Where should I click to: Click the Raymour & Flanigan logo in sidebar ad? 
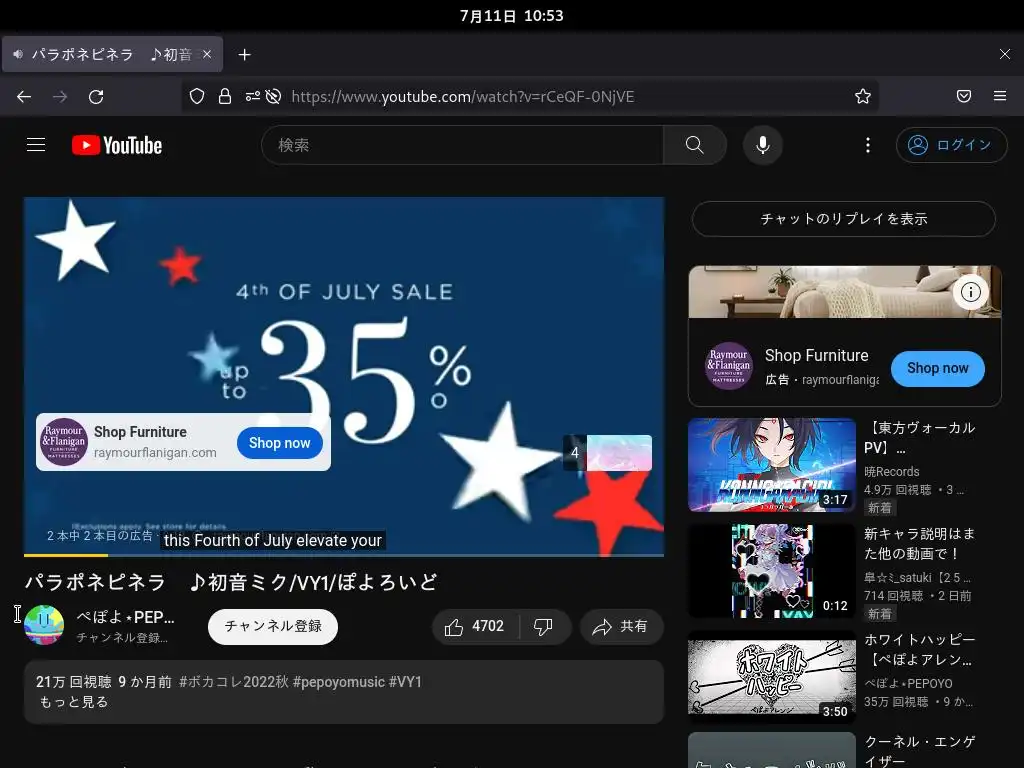729,366
